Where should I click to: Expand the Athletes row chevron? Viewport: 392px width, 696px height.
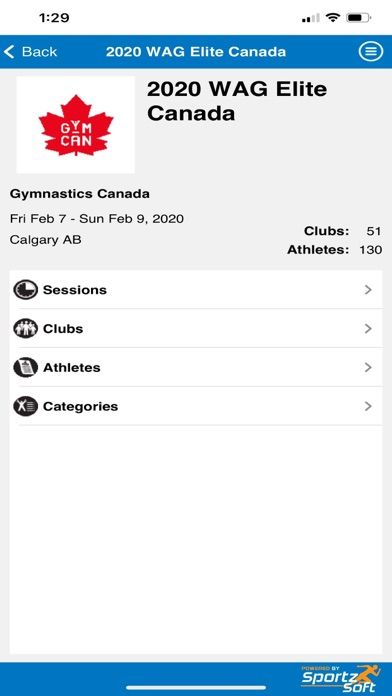click(368, 368)
